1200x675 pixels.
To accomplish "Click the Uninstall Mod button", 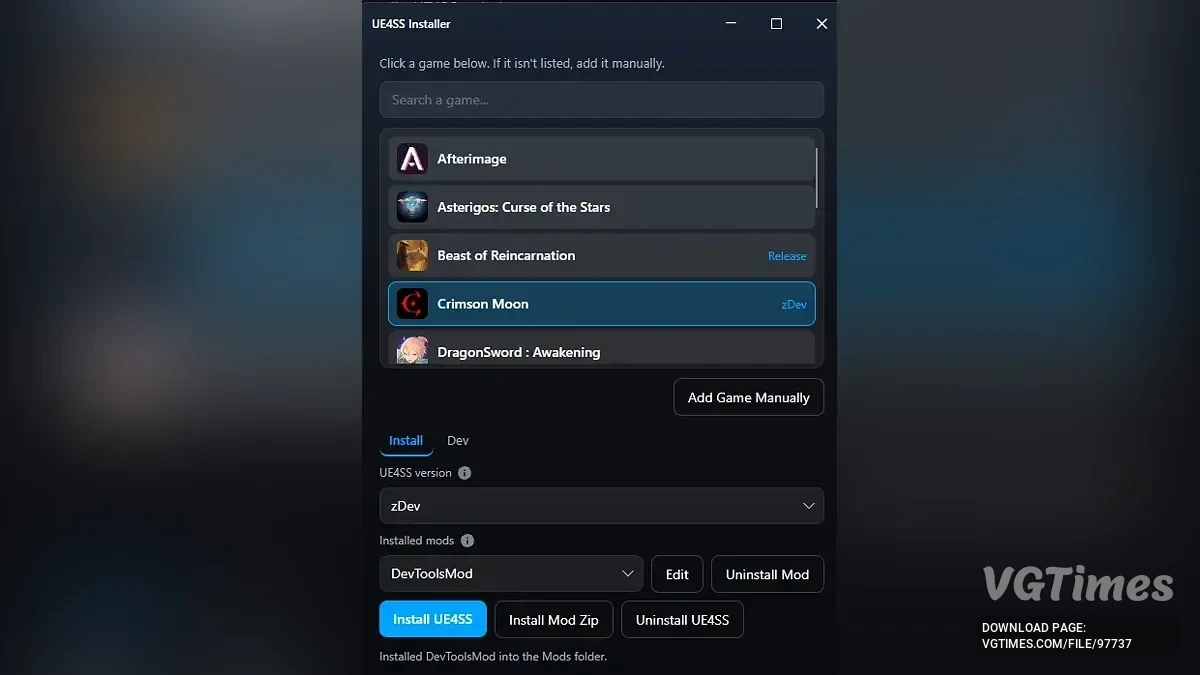I will coord(768,574).
